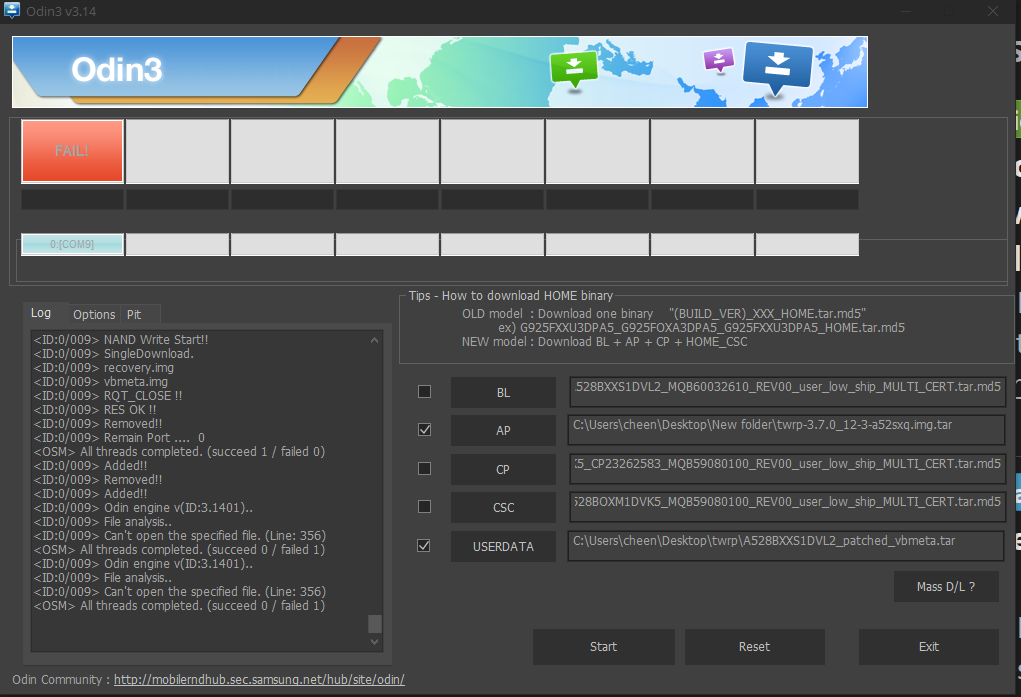Click the BL file path field
This screenshot has height=697, width=1021.
click(787, 391)
